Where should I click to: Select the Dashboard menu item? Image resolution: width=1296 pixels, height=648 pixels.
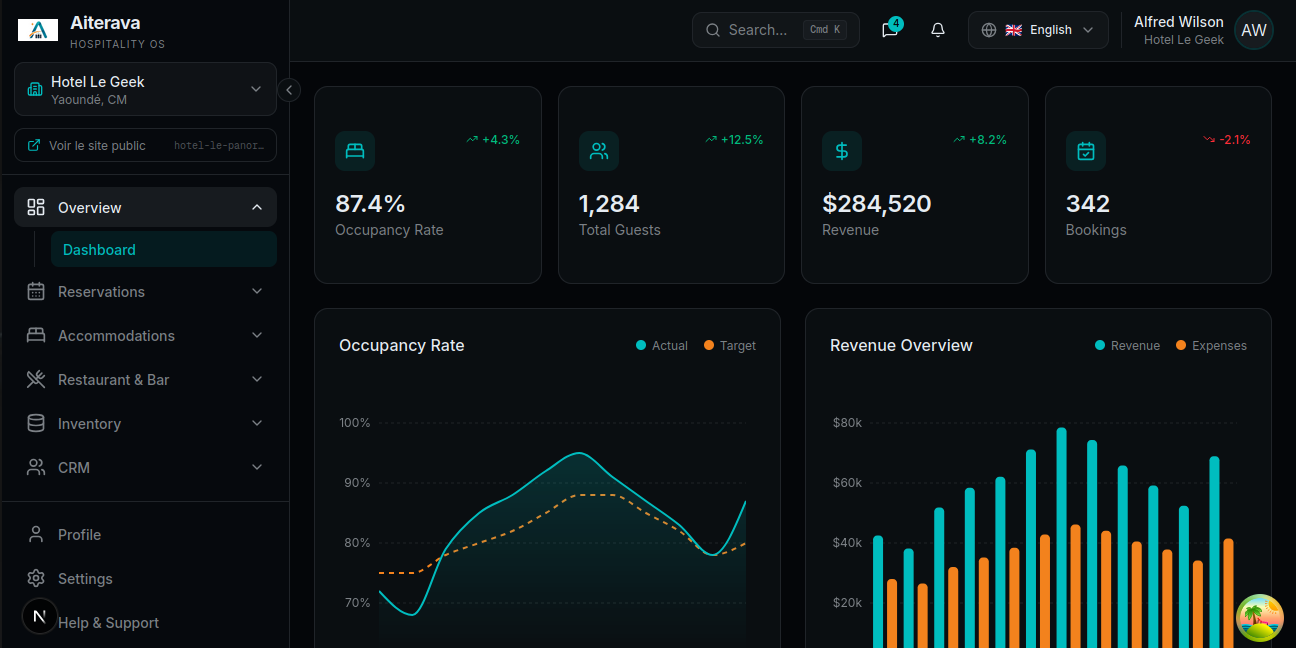[163, 250]
